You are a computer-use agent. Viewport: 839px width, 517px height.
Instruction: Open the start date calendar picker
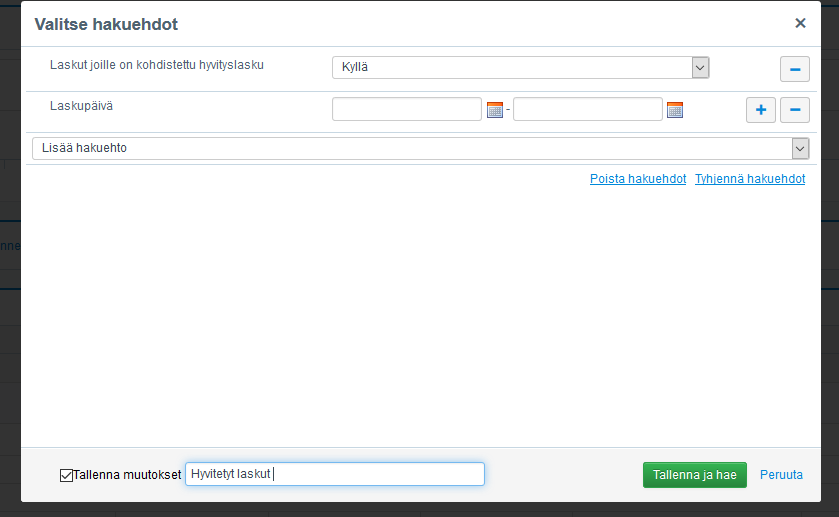[495, 110]
